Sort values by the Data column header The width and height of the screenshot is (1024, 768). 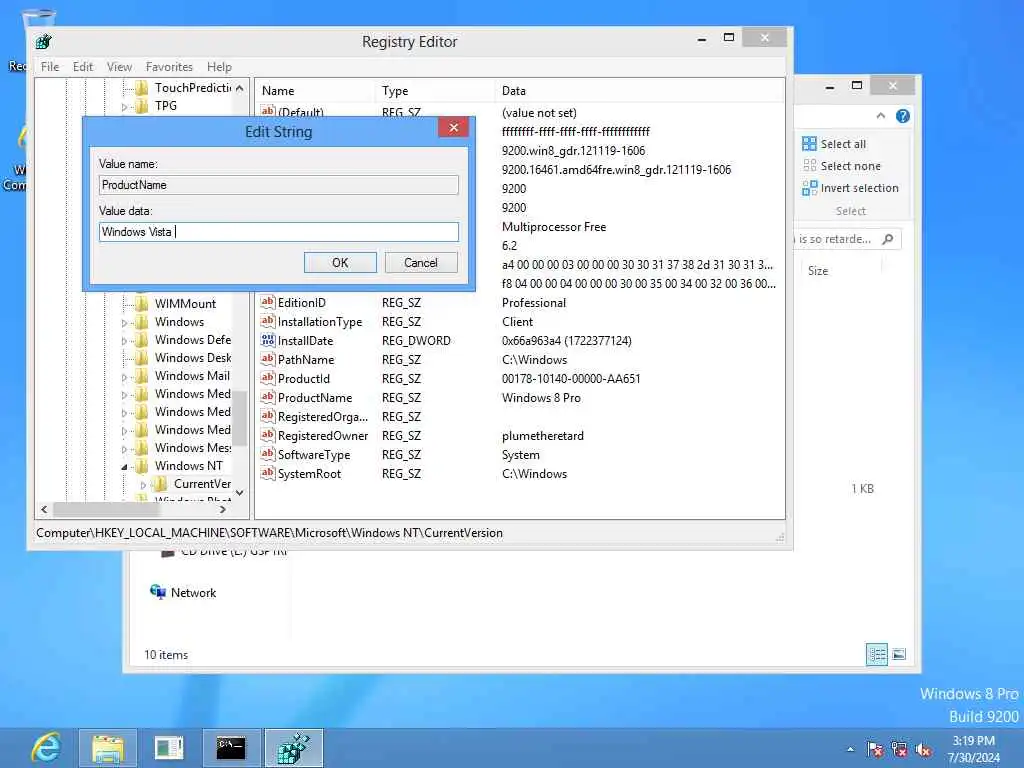pos(640,91)
